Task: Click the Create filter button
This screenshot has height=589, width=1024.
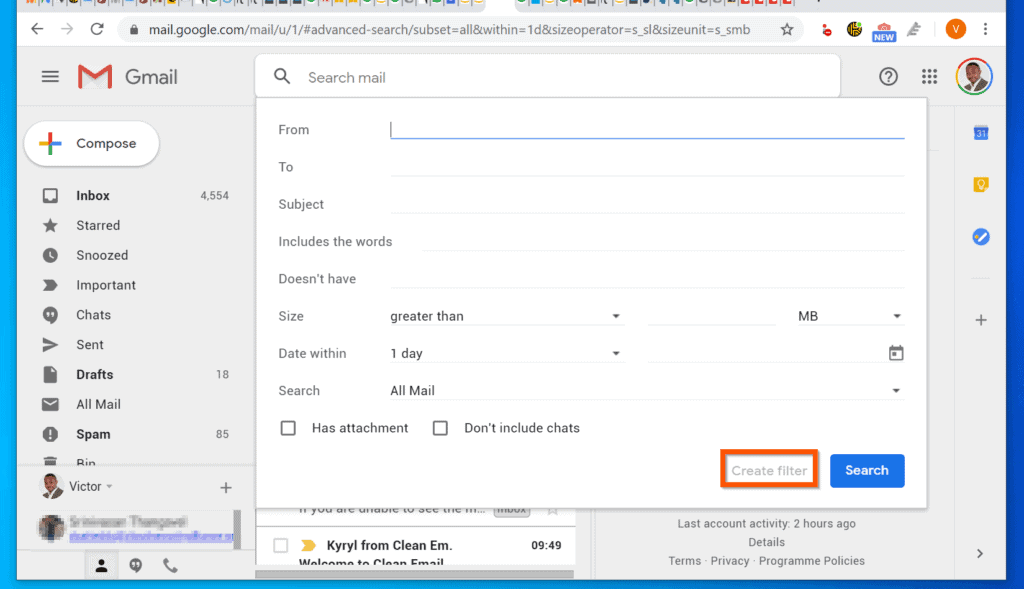Action: [768, 468]
